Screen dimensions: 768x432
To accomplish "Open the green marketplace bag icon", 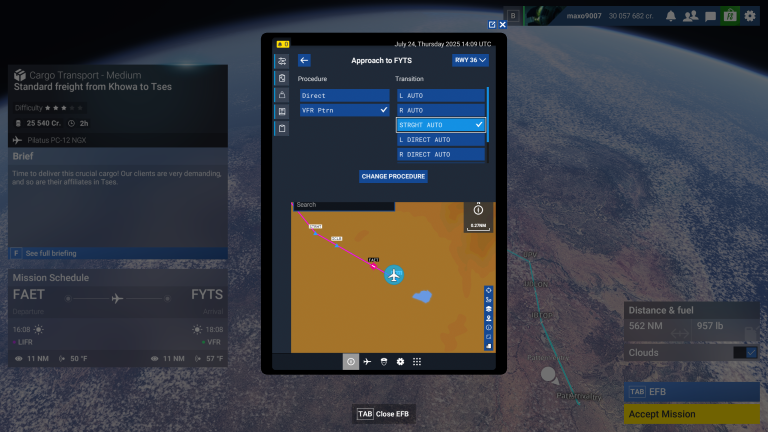I will pyautogui.click(x=730, y=16).
